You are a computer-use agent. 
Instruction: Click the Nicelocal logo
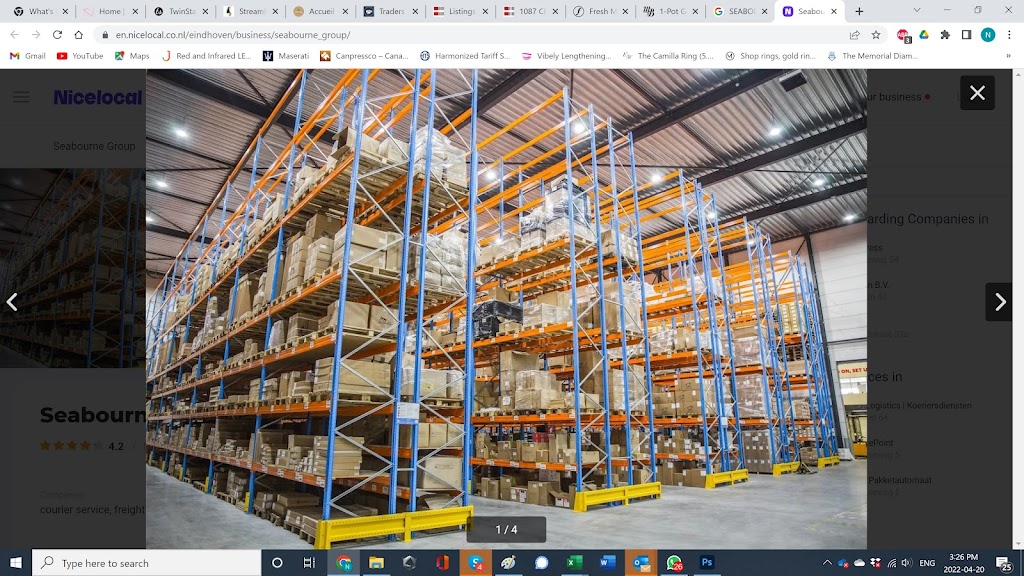point(97,97)
